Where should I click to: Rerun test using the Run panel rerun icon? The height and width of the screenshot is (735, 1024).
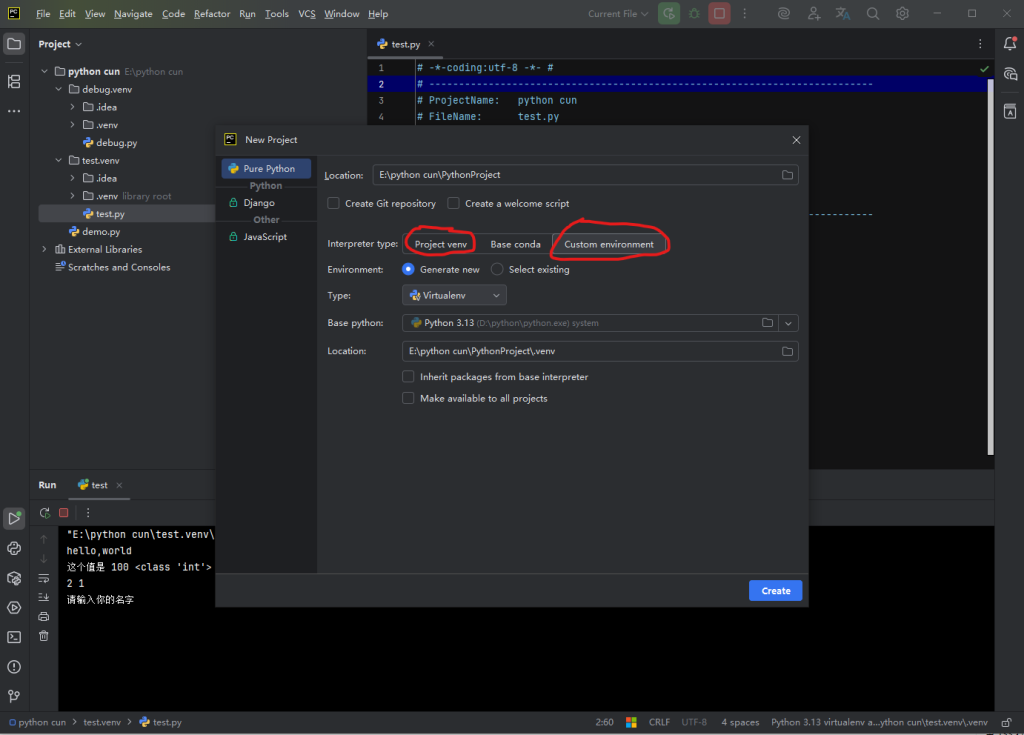[x=45, y=513]
